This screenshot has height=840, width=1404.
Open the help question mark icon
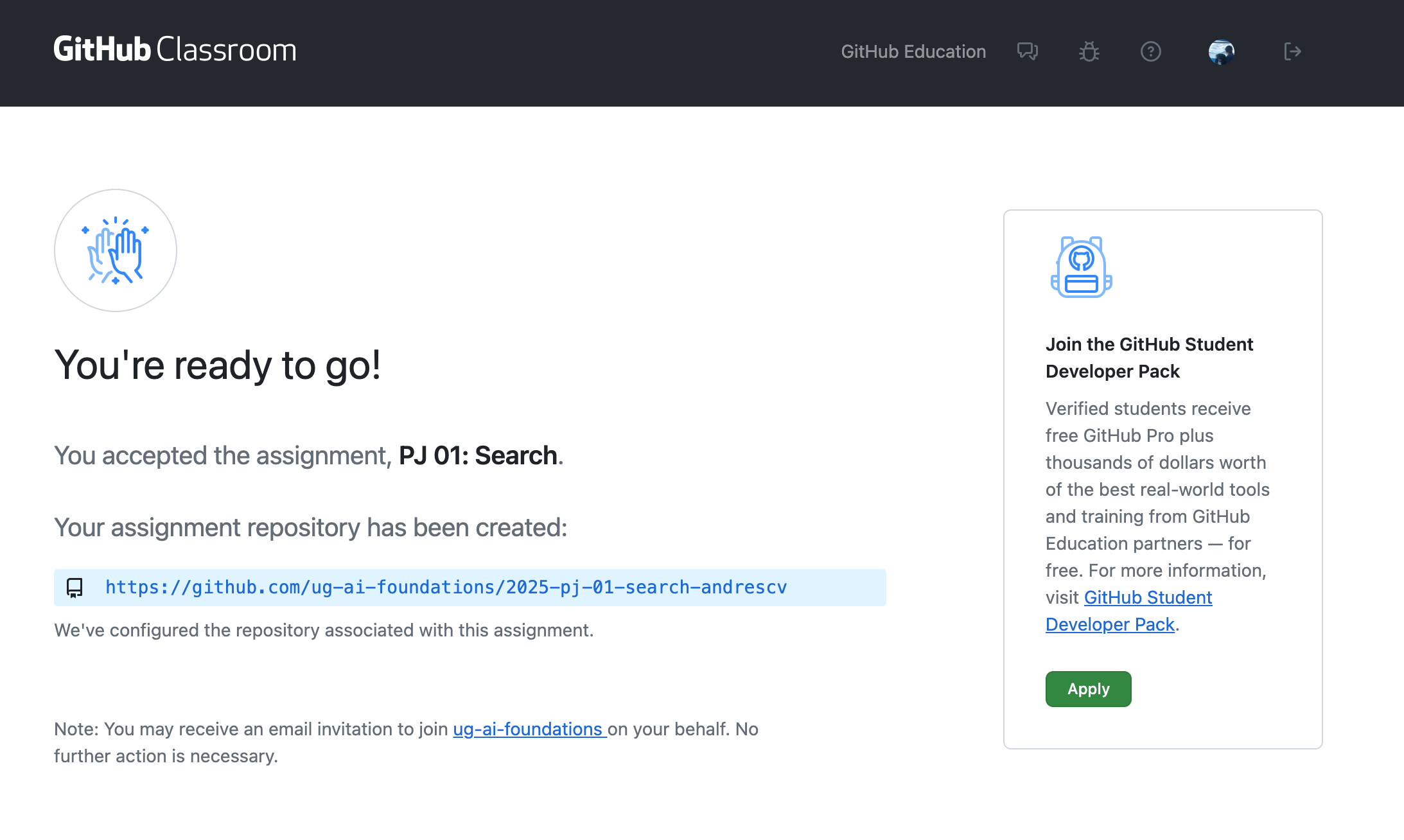point(1150,51)
